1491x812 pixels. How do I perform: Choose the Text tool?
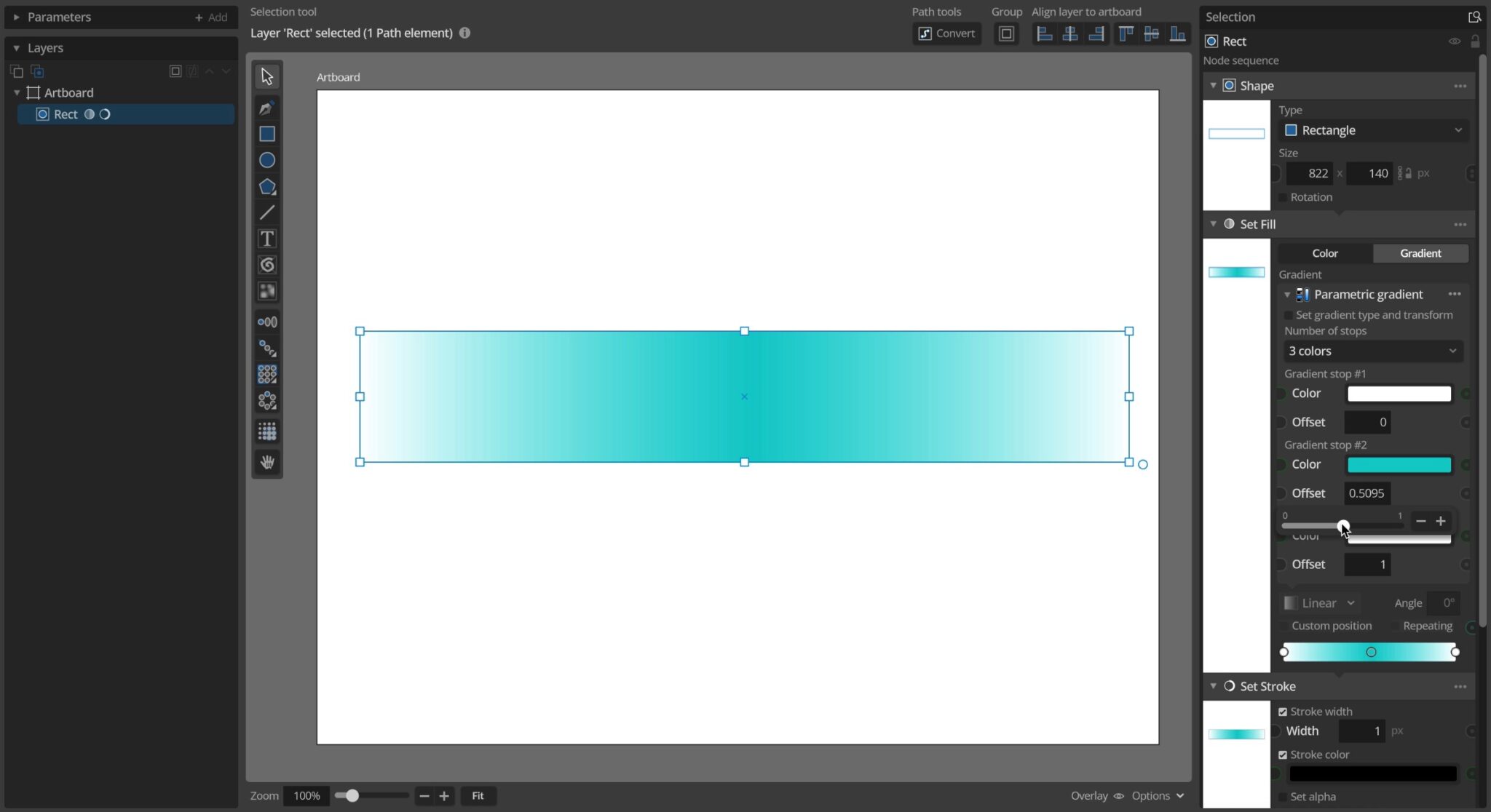pos(267,238)
